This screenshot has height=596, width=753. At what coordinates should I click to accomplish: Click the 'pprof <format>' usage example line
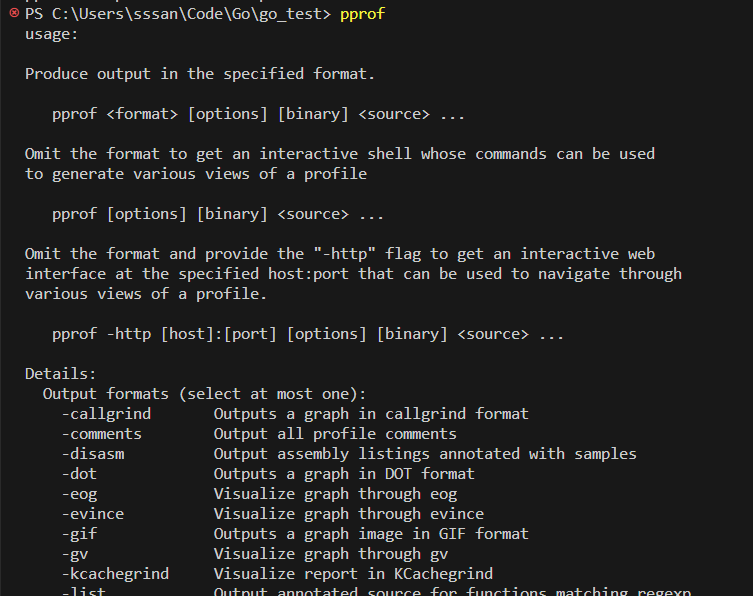point(258,114)
